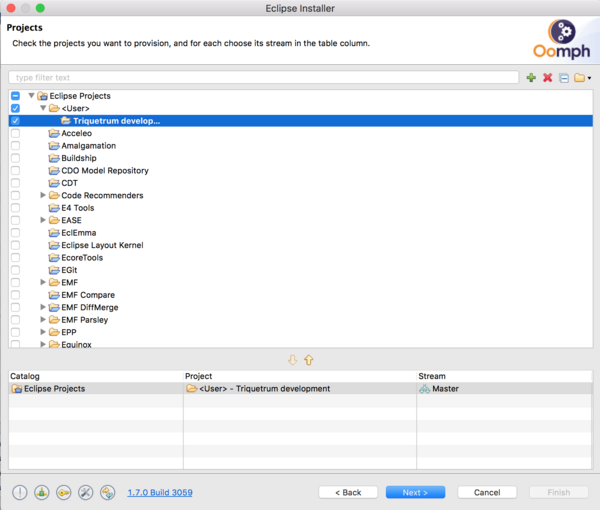Expand the EPP node

43,332
